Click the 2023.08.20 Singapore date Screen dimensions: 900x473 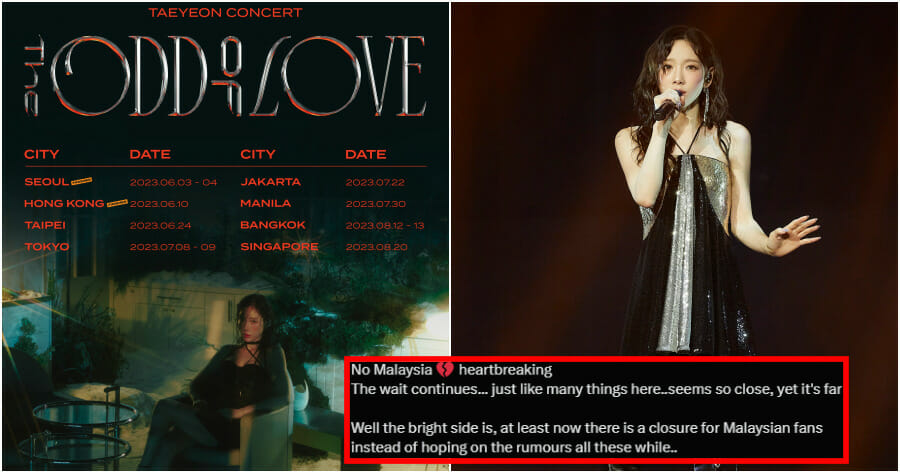tap(377, 247)
